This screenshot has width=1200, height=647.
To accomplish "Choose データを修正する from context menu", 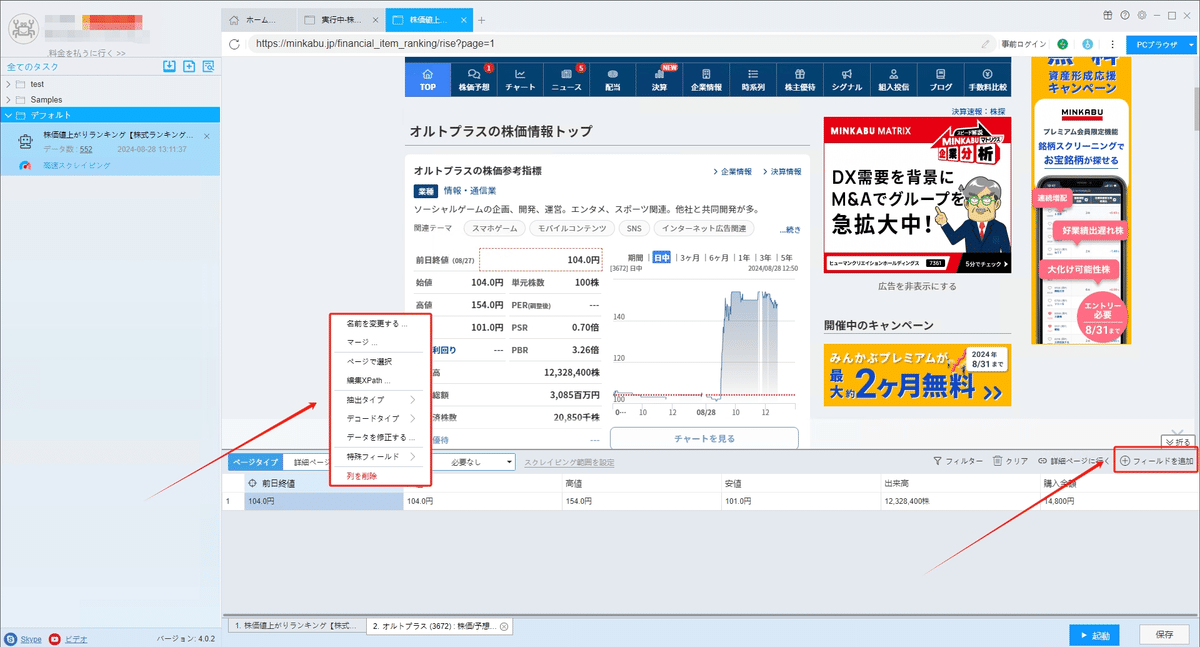I will [x=380, y=437].
